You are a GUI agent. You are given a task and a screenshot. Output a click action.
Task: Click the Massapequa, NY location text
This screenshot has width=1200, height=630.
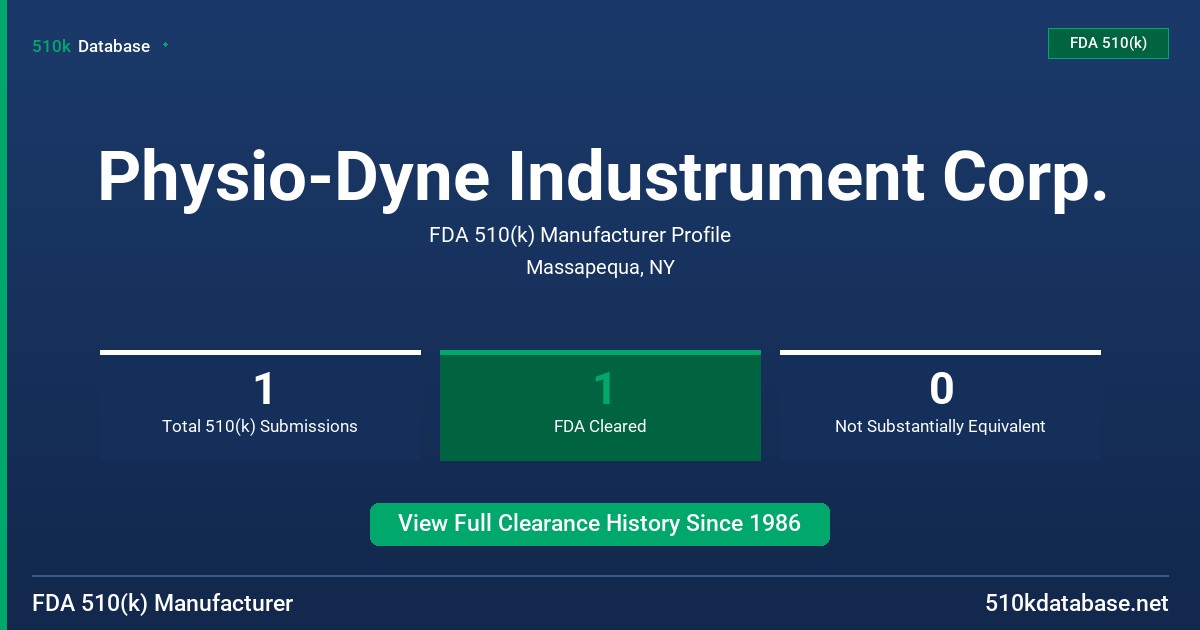[x=600, y=268]
